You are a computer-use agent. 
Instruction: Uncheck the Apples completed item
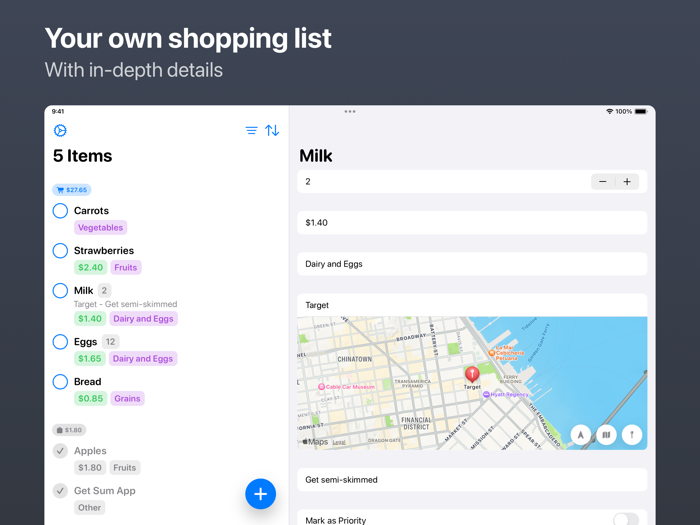(x=60, y=451)
